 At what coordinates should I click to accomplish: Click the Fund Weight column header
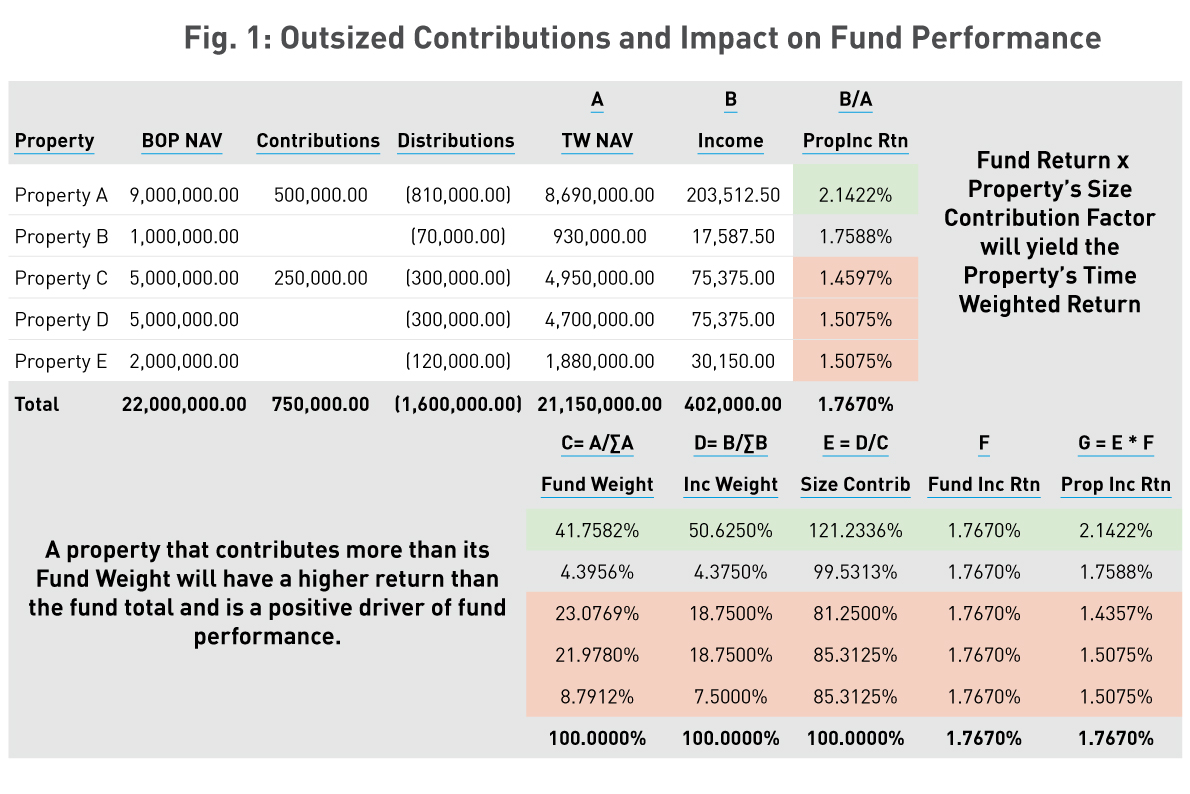[x=597, y=485]
